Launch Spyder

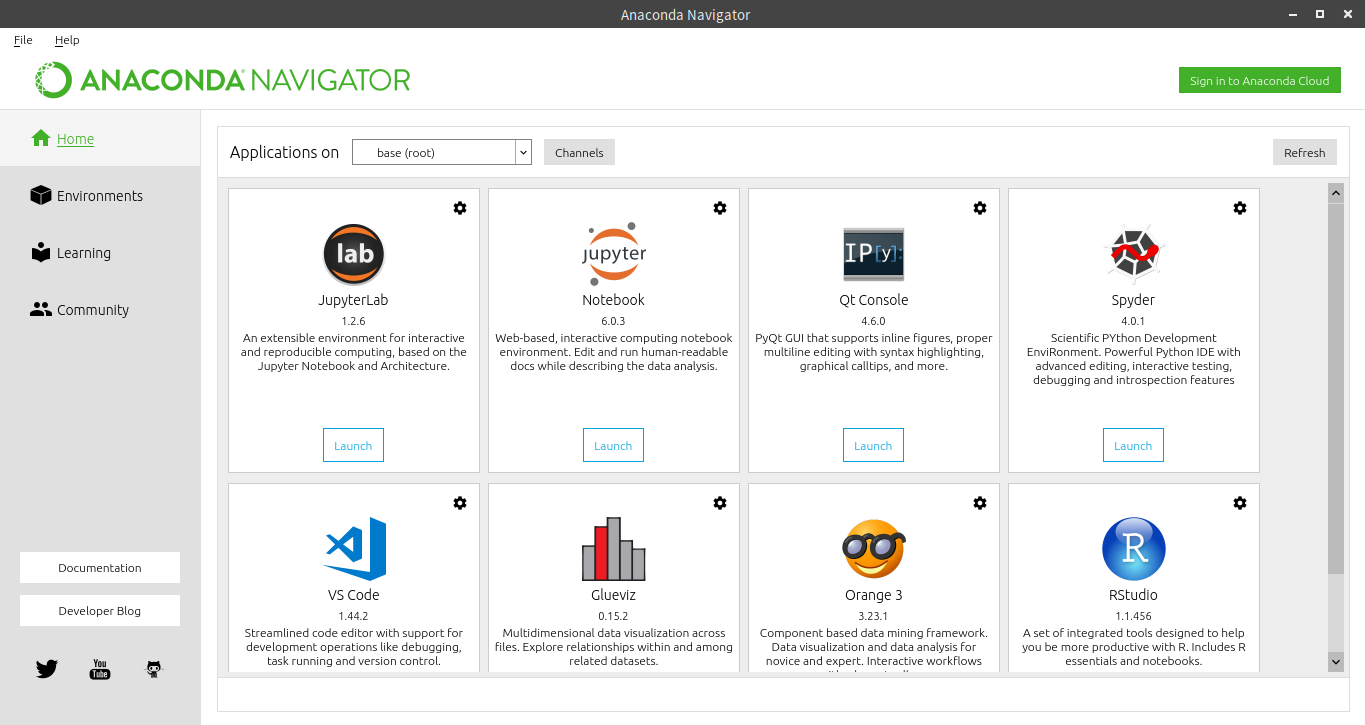click(x=1133, y=445)
